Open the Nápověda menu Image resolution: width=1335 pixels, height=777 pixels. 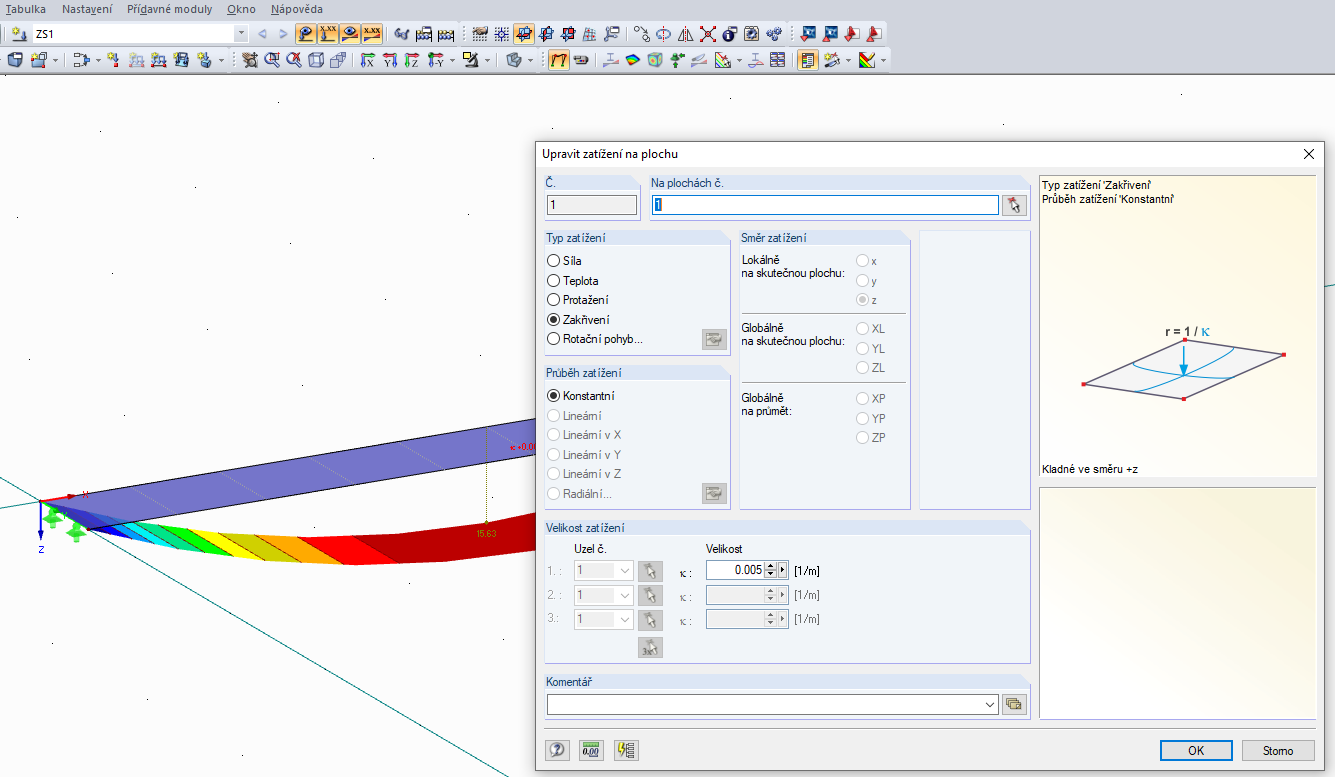click(297, 9)
